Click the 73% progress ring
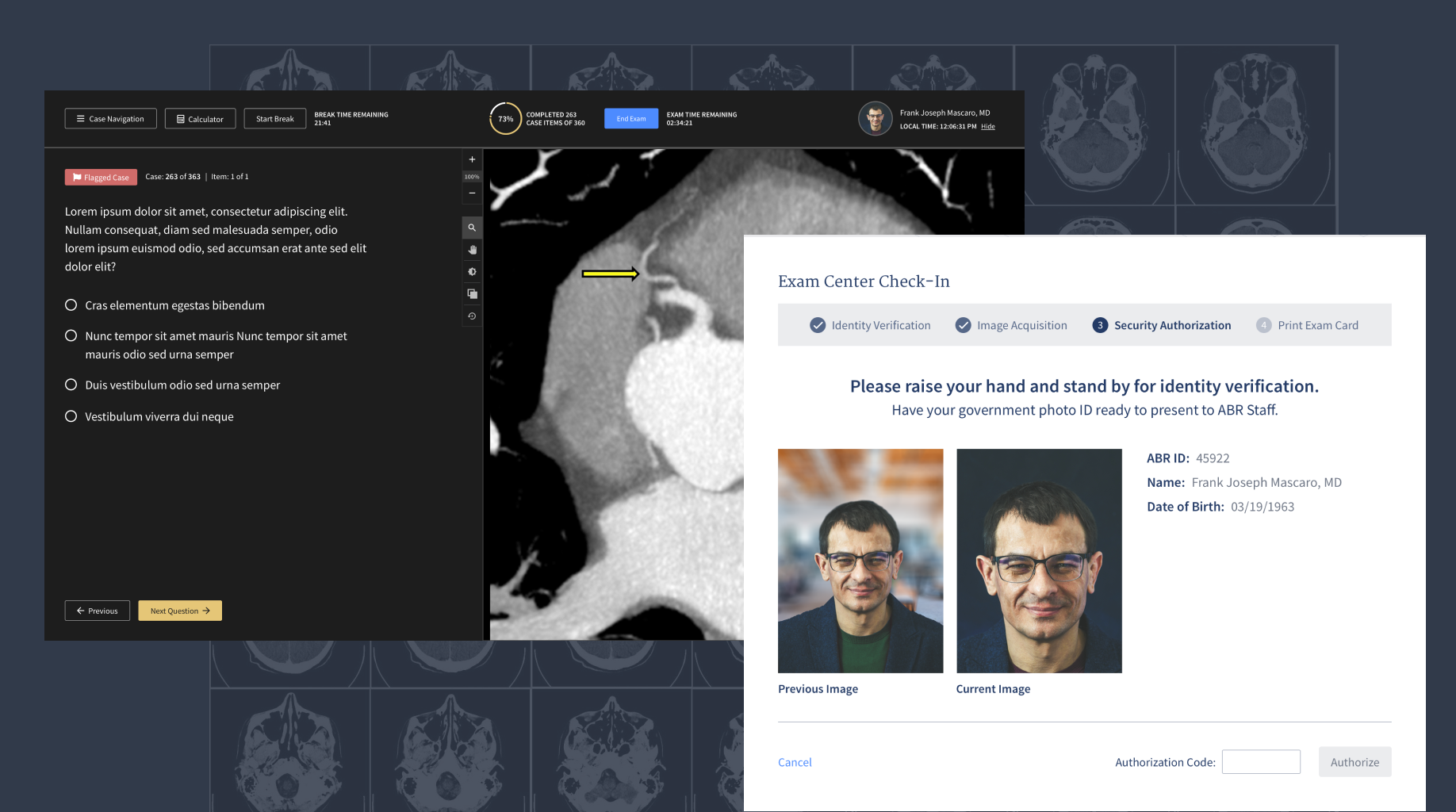The image size is (1456, 812). tap(505, 119)
